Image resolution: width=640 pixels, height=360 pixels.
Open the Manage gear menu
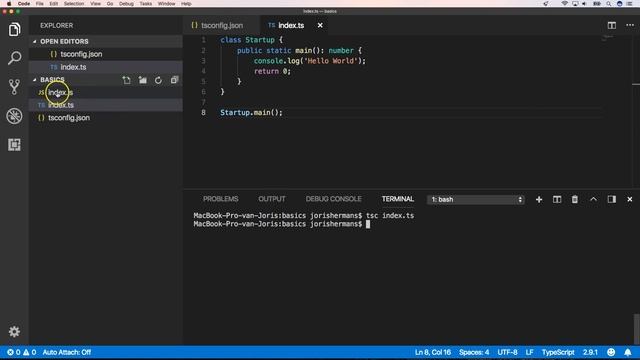(x=14, y=331)
